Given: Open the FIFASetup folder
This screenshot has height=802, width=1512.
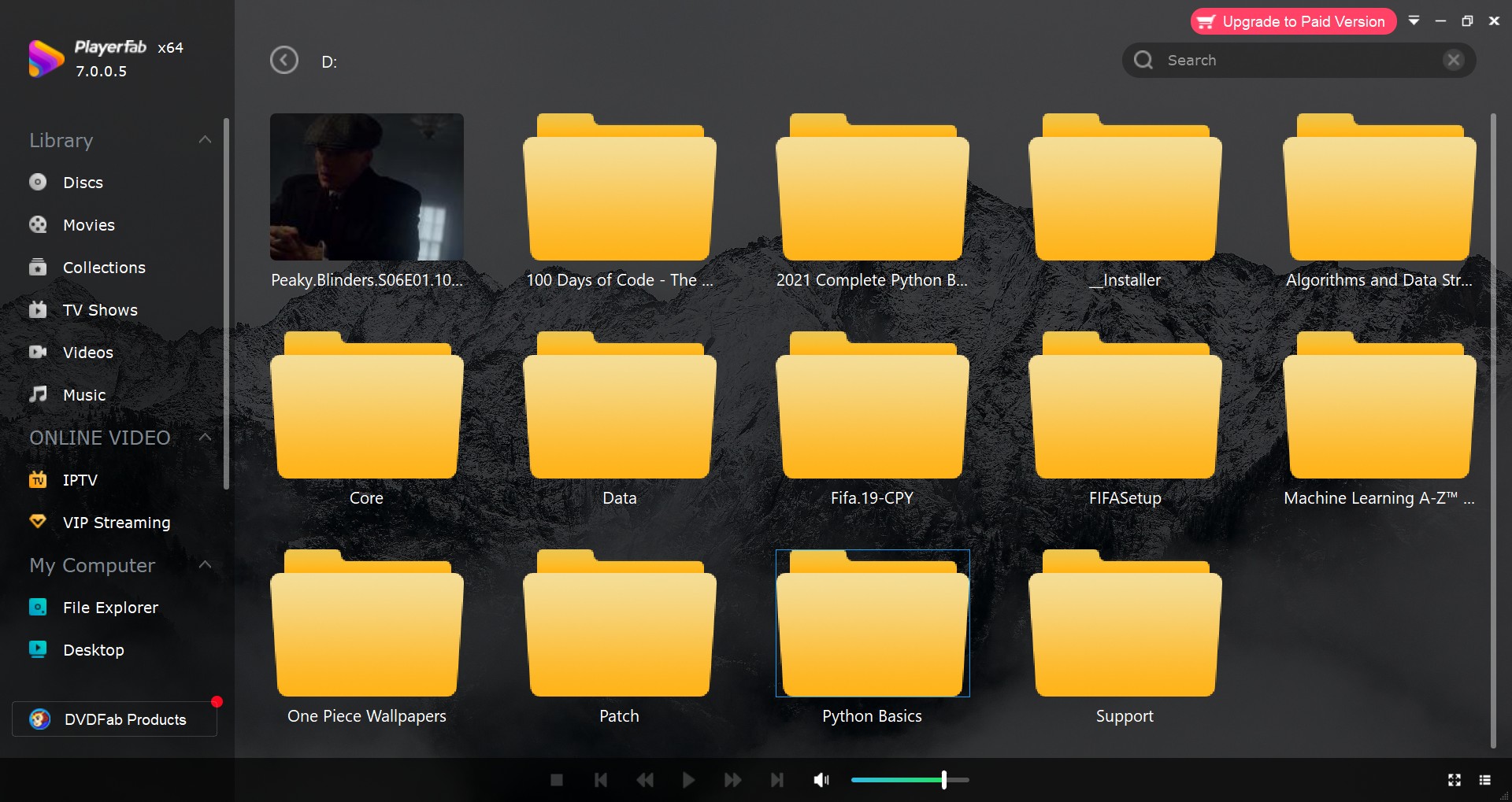Looking at the screenshot, I should [1125, 405].
